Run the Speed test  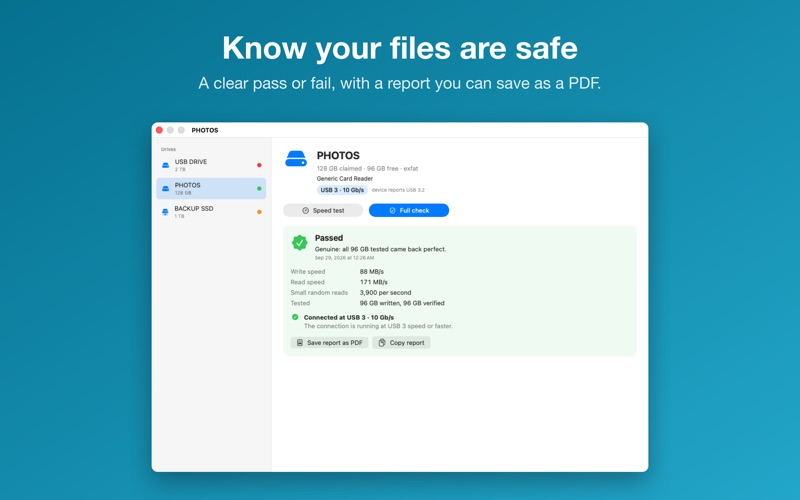click(323, 210)
